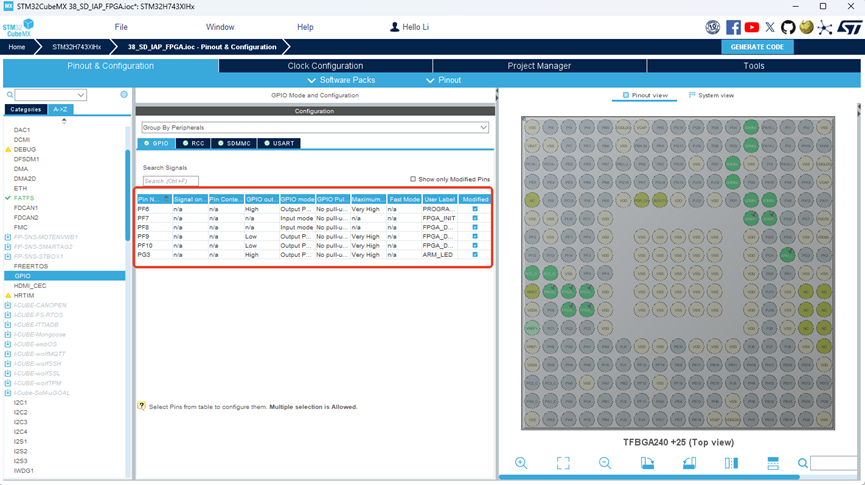The image size is (865, 485).
Task: Click the help question mark icon
Action: click(x=141, y=406)
